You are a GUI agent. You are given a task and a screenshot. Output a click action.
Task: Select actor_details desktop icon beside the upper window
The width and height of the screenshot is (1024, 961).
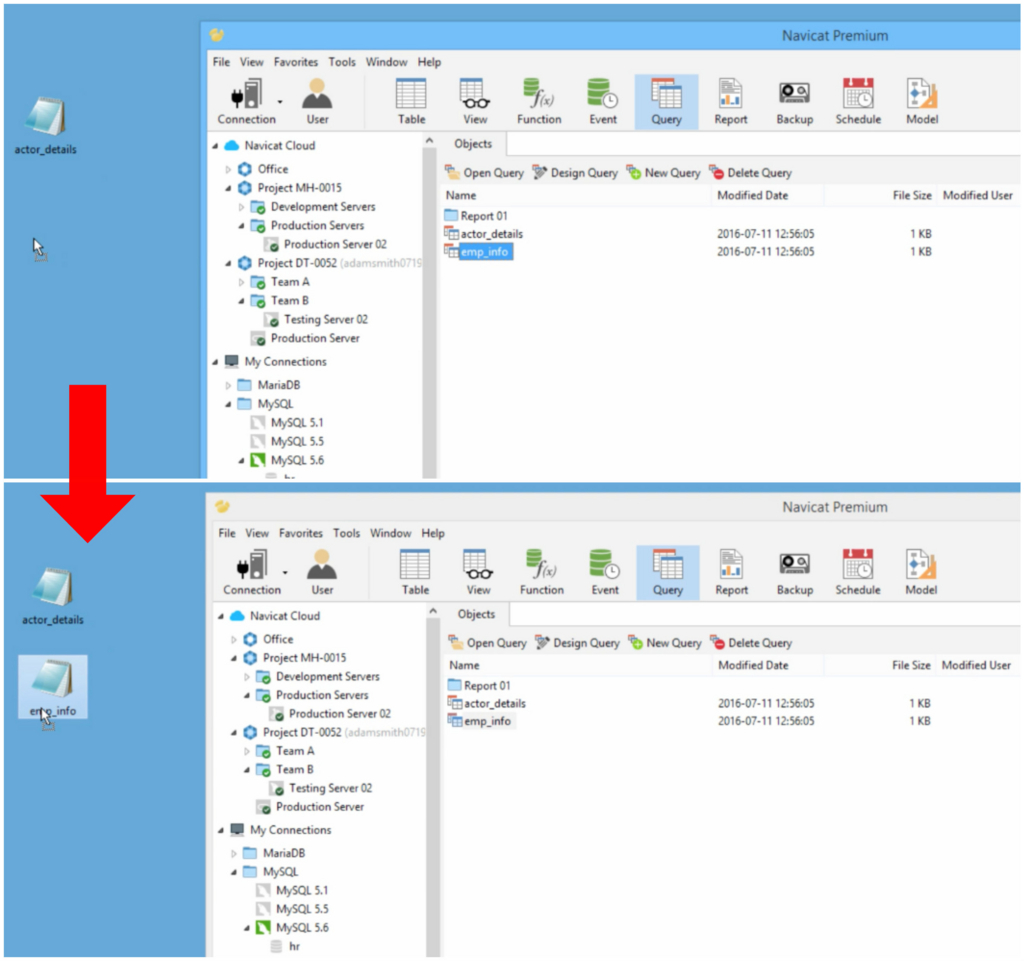46,126
